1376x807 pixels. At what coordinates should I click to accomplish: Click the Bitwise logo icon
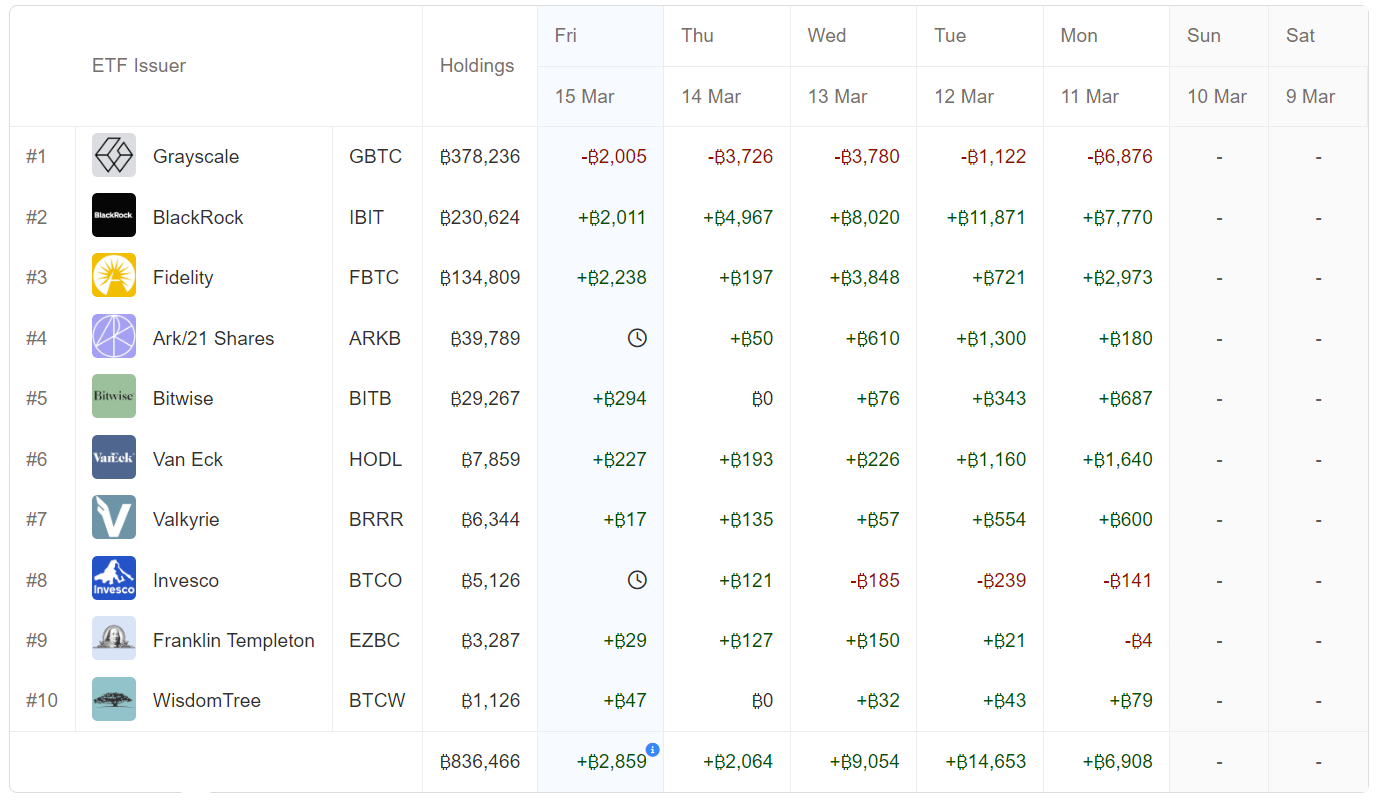tap(113, 397)
